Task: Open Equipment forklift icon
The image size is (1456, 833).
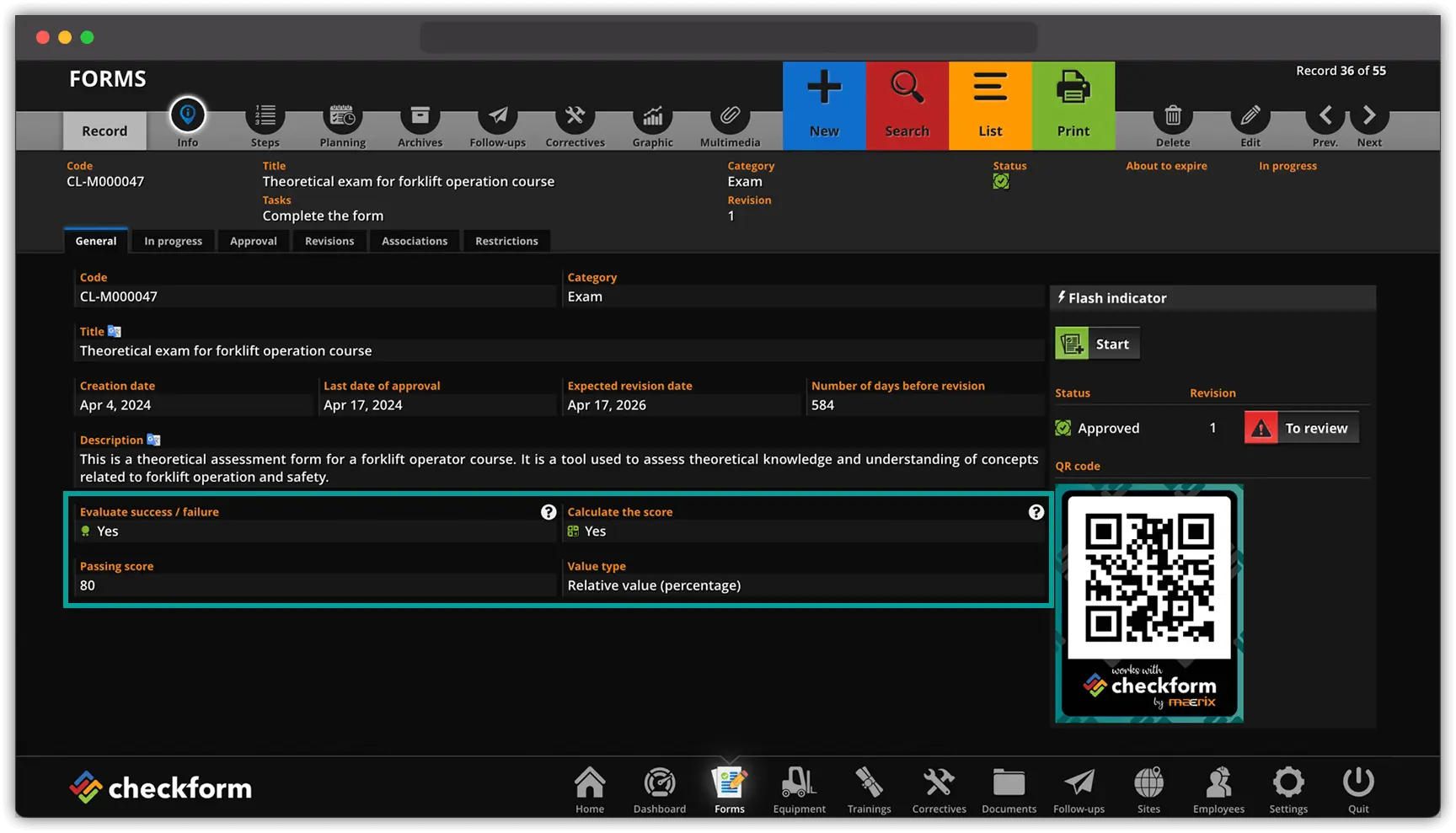Action: (x=800, y=790)
